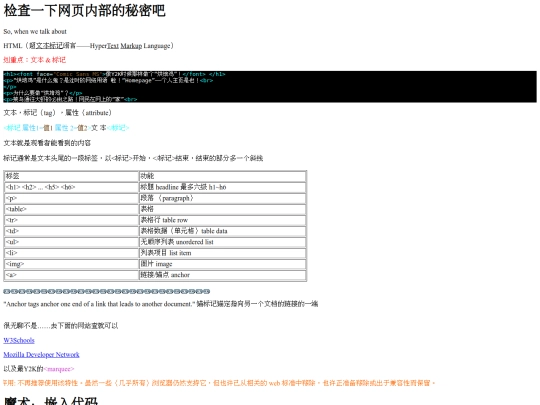Click the <a> tag cell

pos(71,275)
